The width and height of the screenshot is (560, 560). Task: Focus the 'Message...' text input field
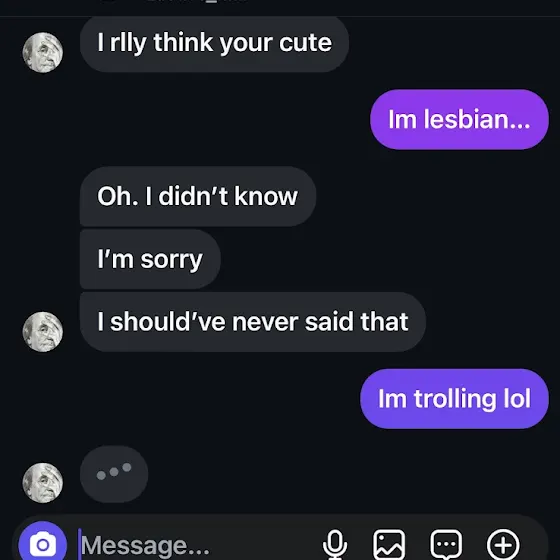click(196, 545)
